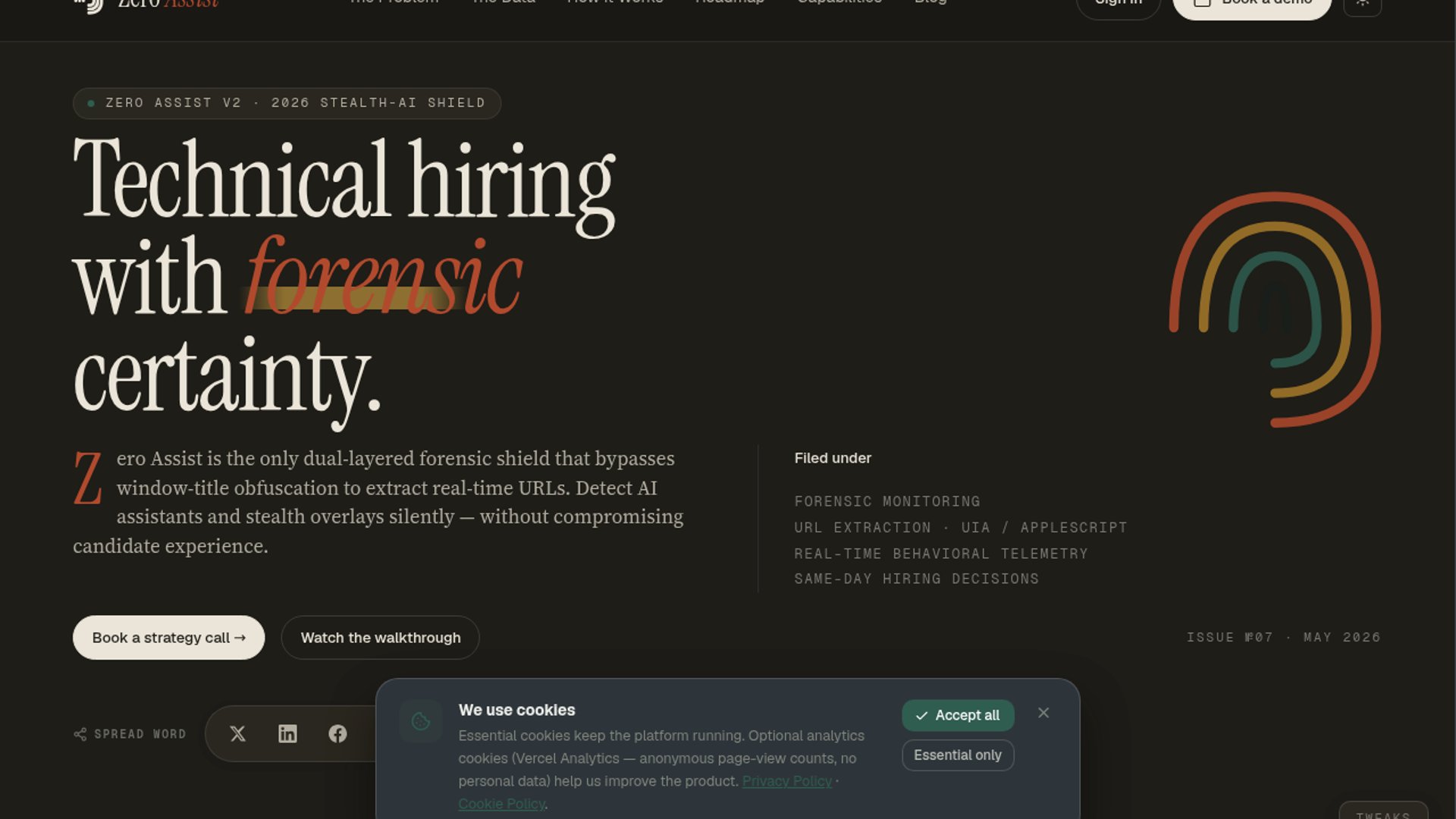Image resolution: width=1456 pixels, height=819 pixels.
Task: Choose Essential only cookies
Action: [x=958, y=755]
